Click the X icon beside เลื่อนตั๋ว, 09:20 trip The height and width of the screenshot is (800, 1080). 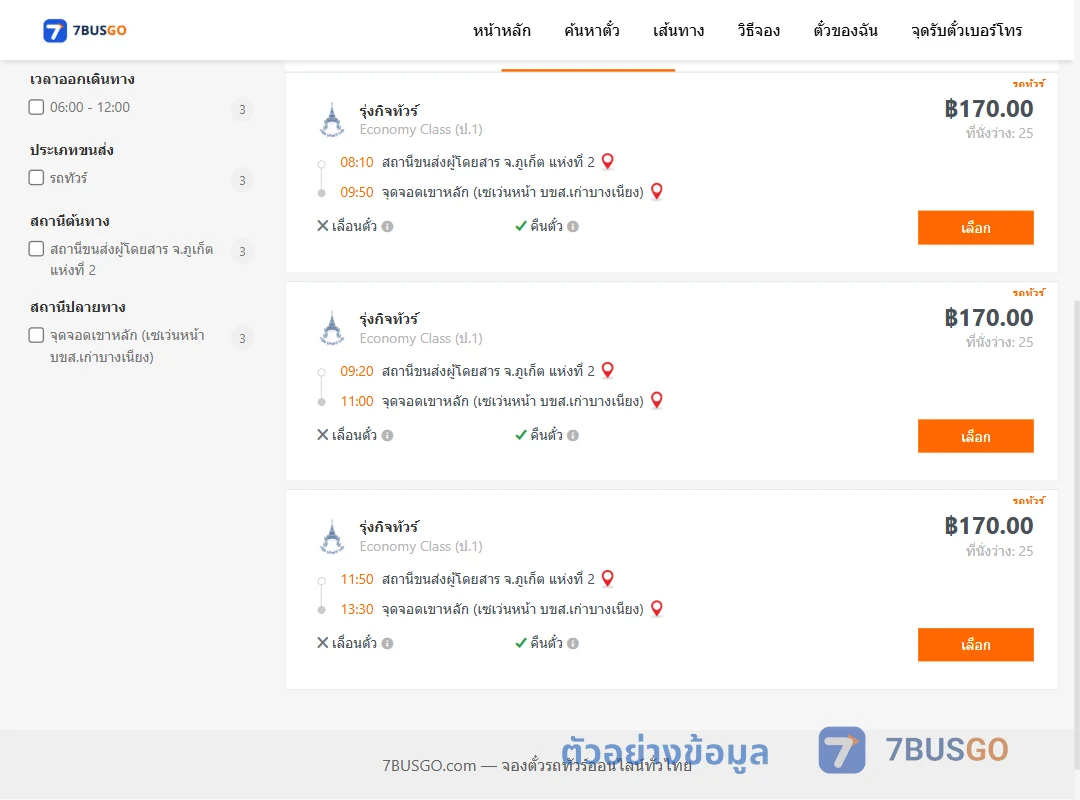point(322,434)
